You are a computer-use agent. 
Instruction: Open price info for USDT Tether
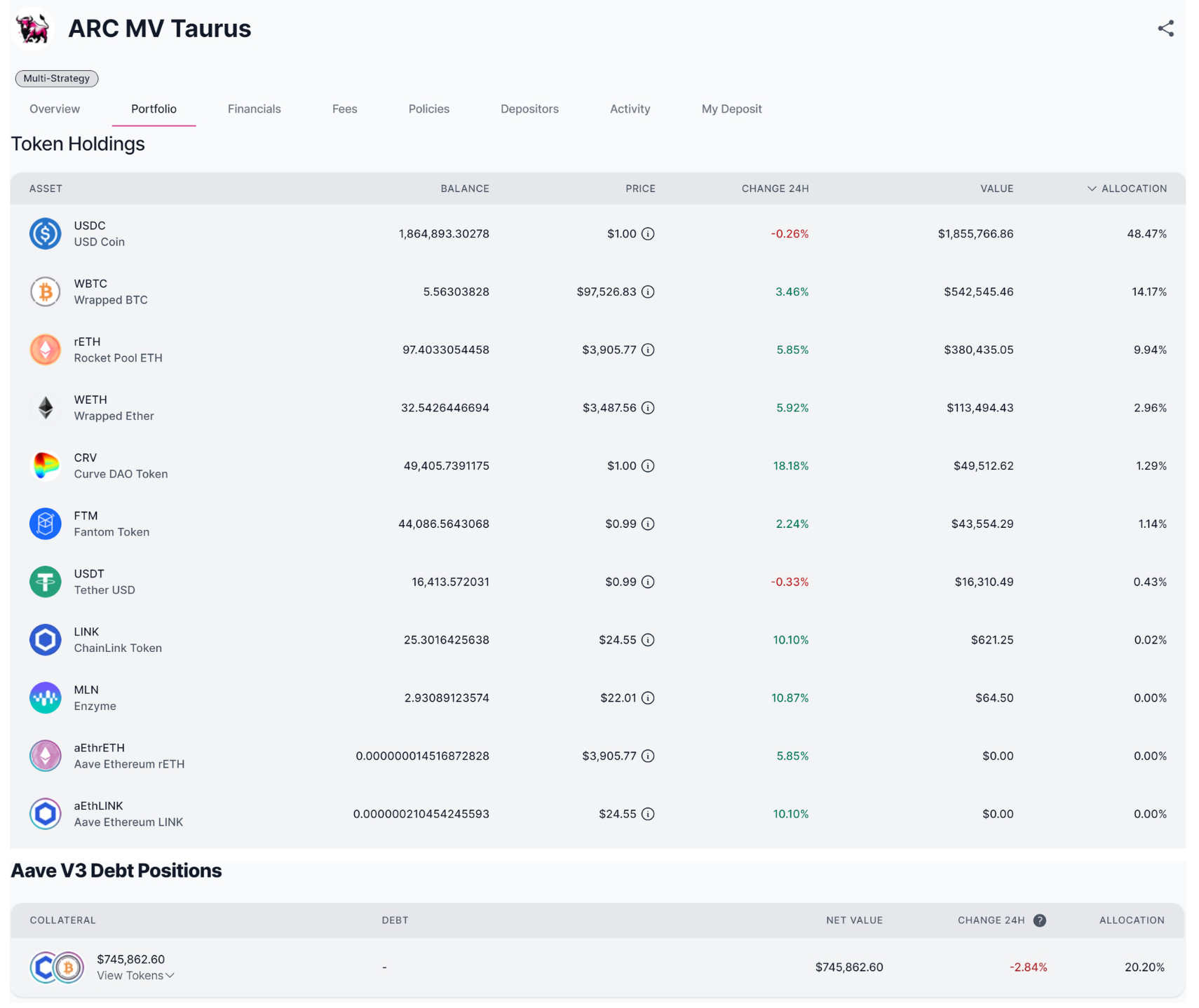tap(648, 582)
